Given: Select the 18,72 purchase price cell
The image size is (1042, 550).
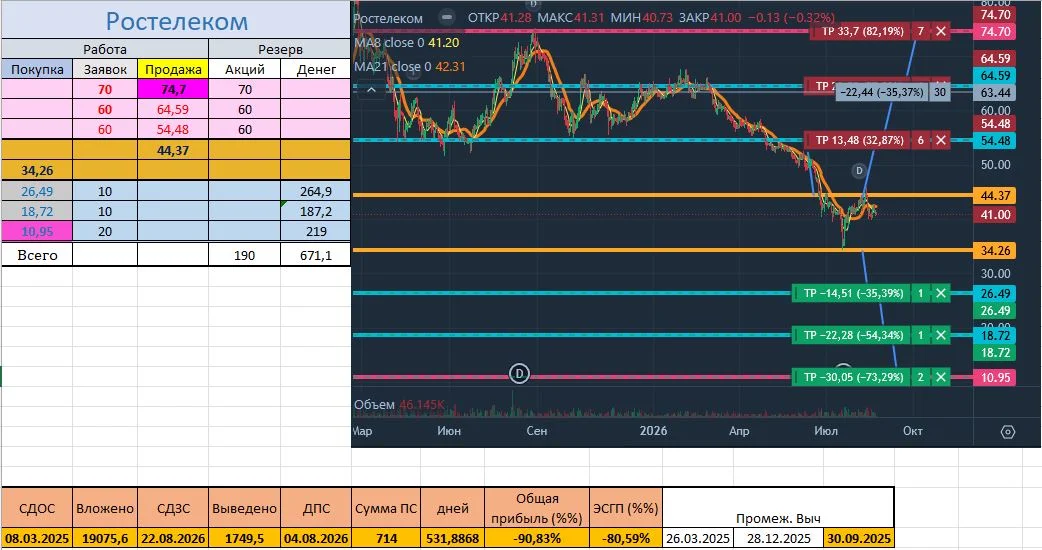Looking at the screenshot, I should tap(37, 211).
